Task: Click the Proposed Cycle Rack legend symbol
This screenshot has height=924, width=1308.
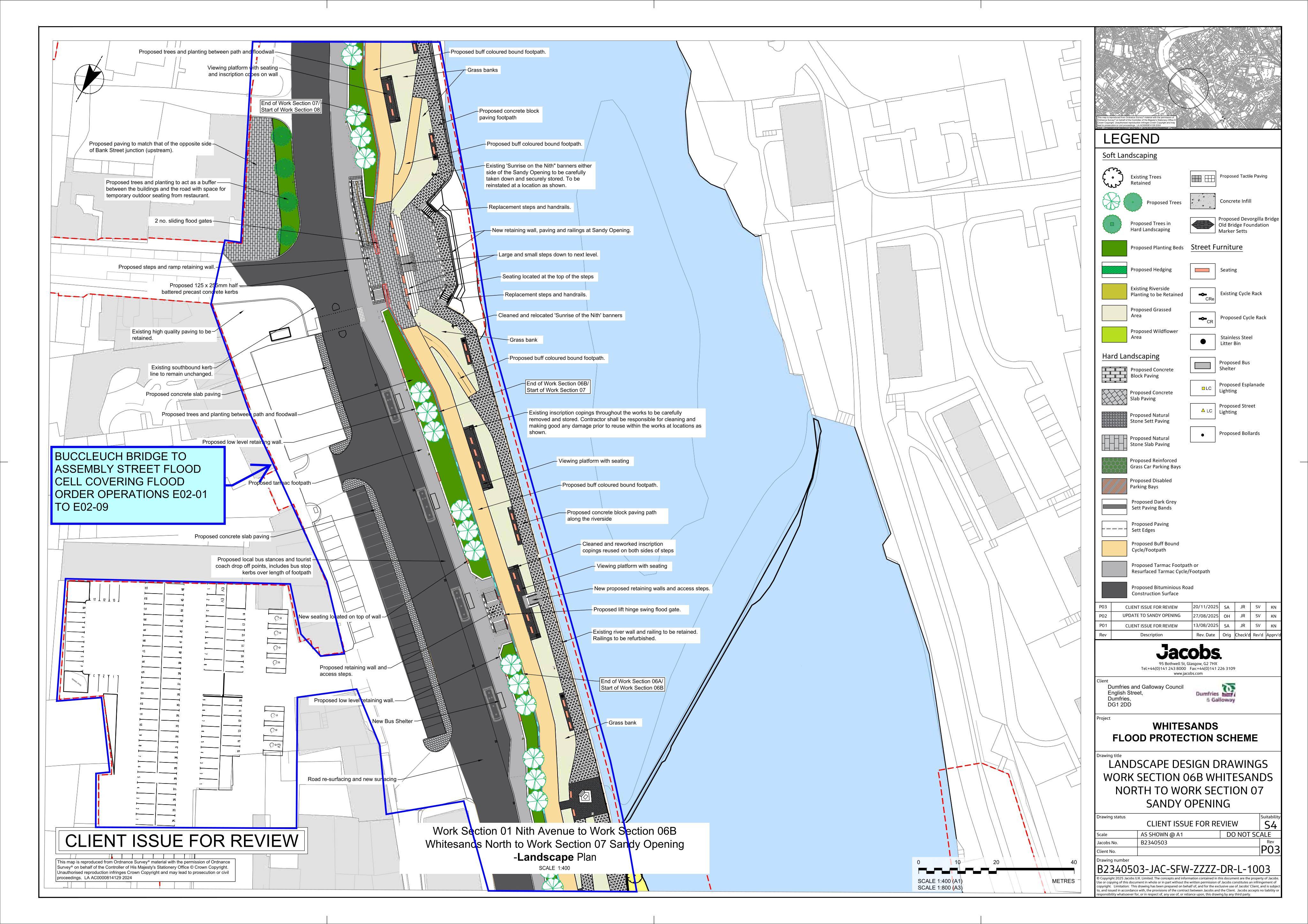Action: click(1202, 319)
